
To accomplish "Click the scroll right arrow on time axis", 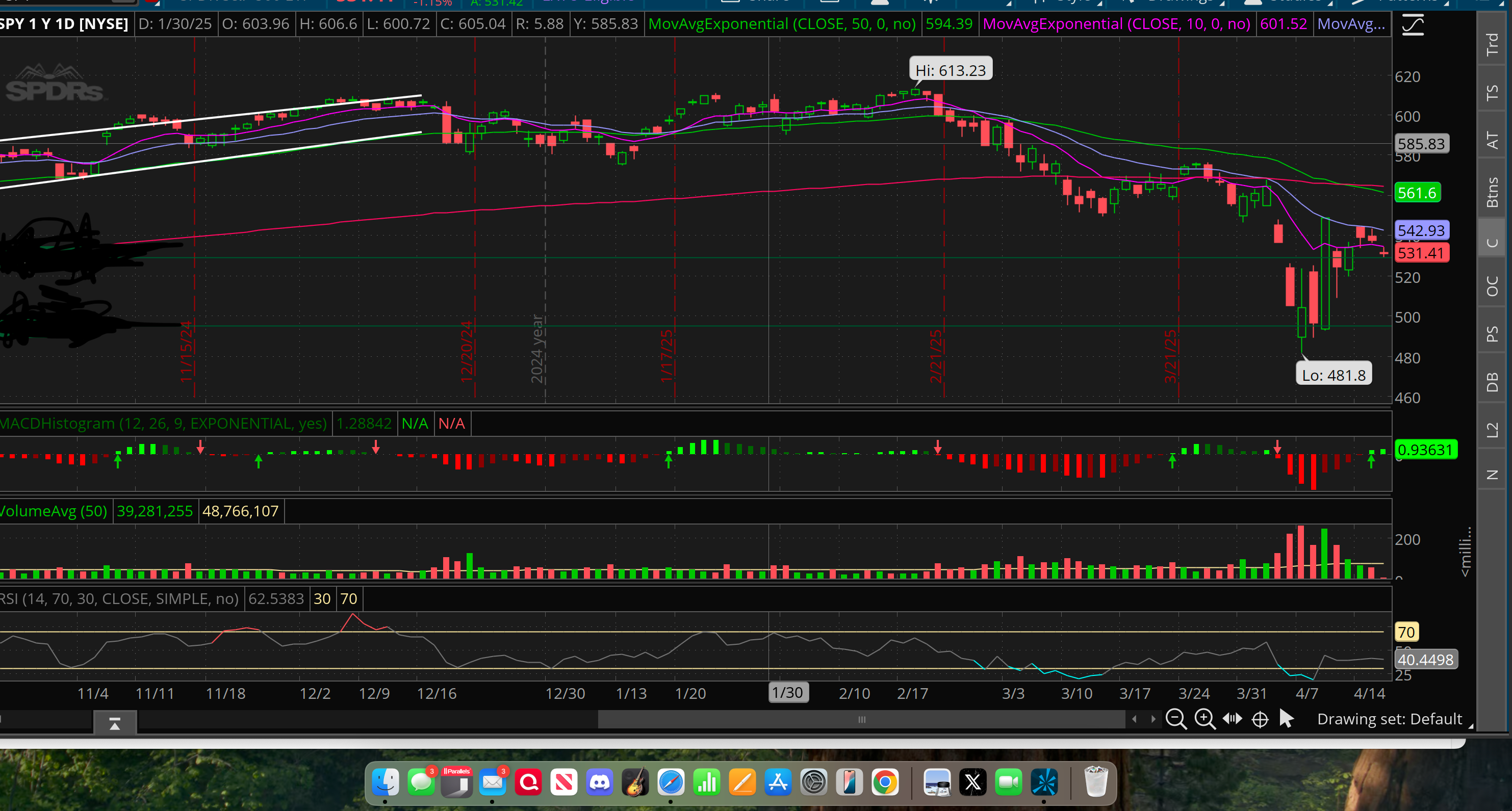I will tap(1153, 719).
